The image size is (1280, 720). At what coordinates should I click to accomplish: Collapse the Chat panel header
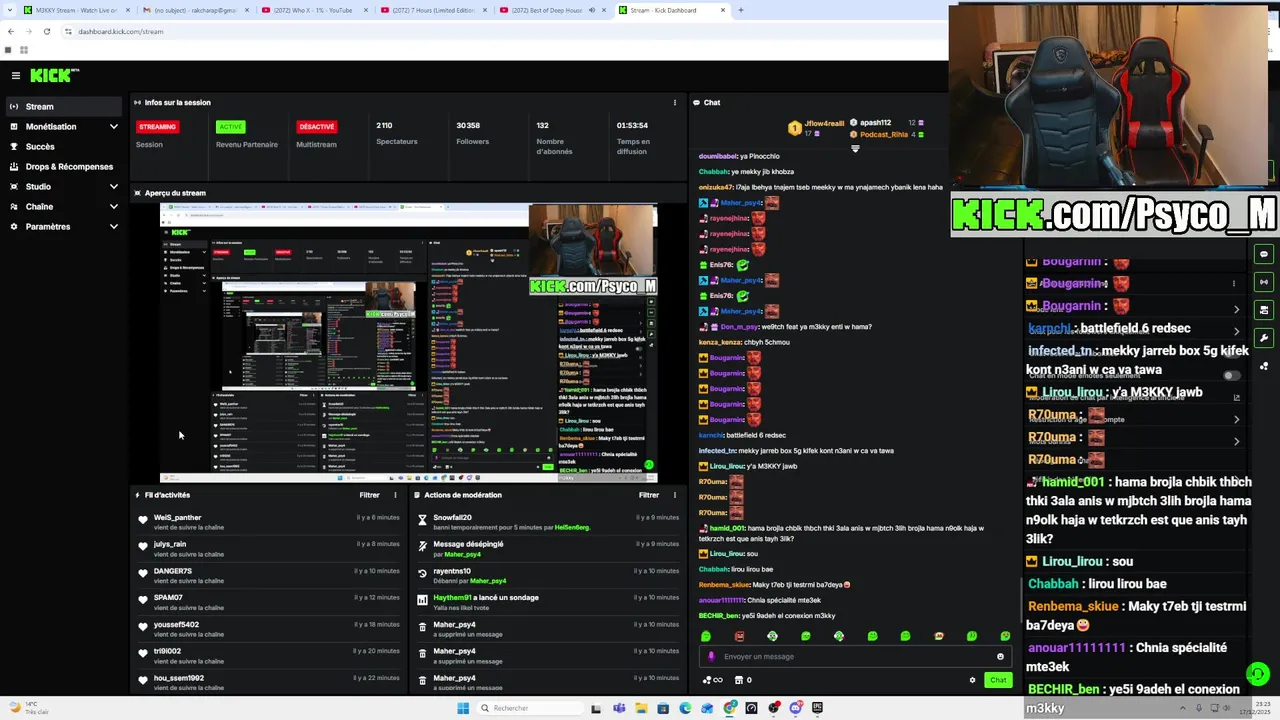[696, 103]
